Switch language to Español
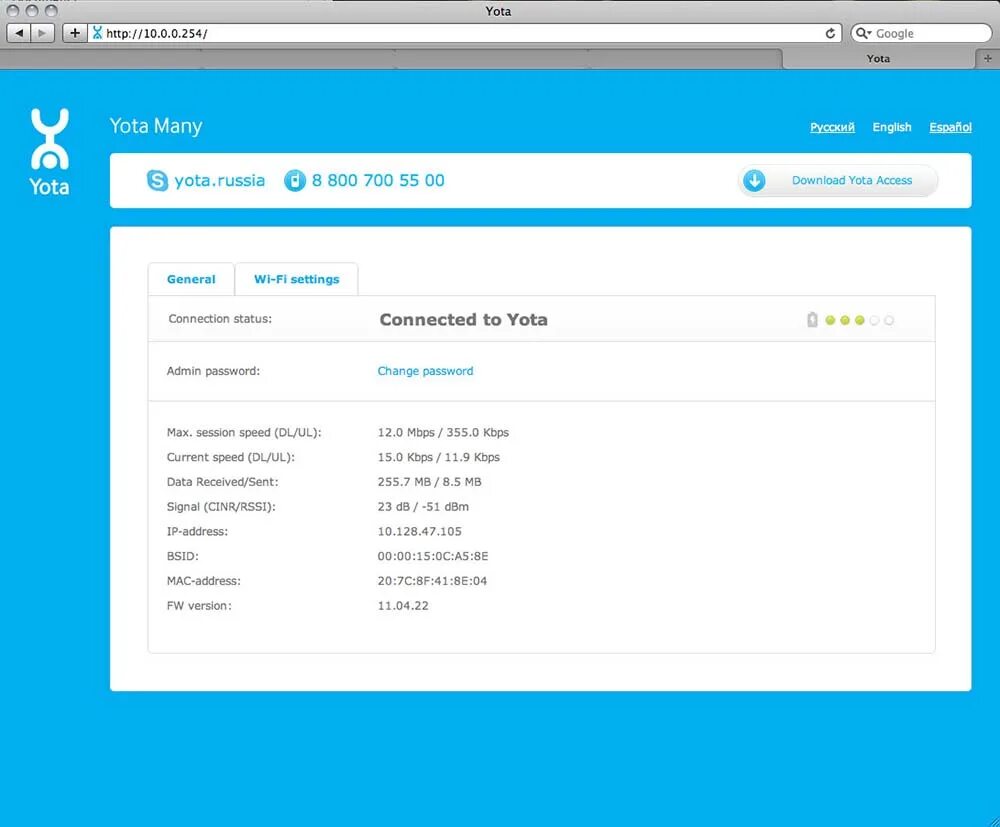 point(950,127)
